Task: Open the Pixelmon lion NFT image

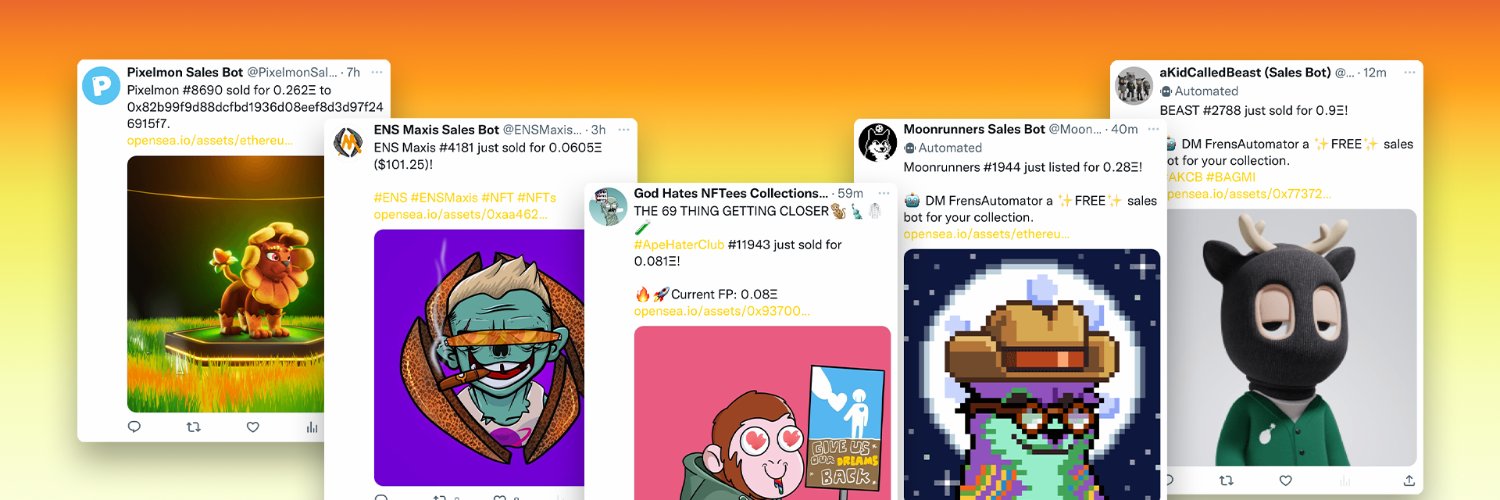Action: [226, 284]
